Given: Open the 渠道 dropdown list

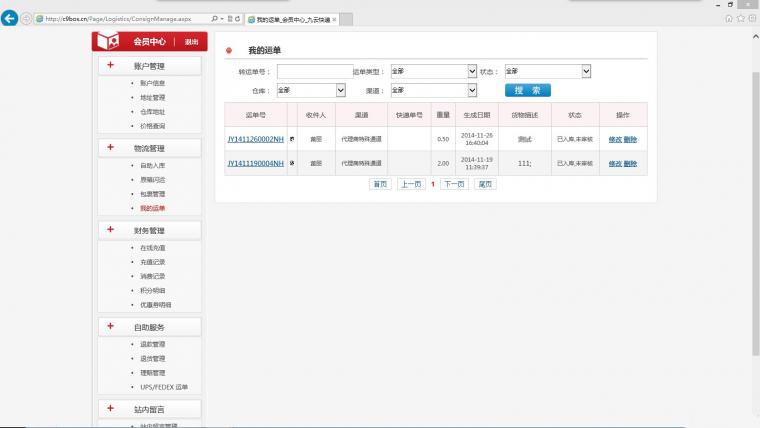Looking at the screenshot, I should 434,90.
